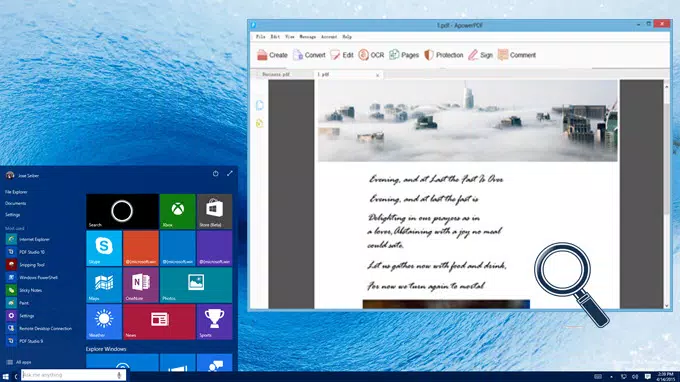Click the blue page thumbnails sidebar icon

(259, 105)
